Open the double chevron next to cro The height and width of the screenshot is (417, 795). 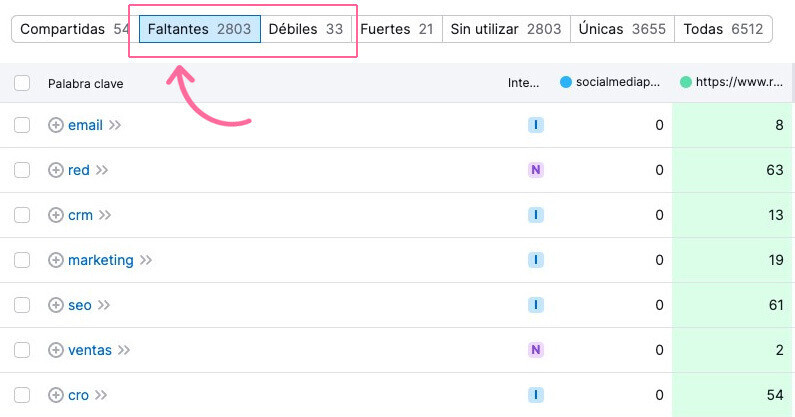[101, 395]
